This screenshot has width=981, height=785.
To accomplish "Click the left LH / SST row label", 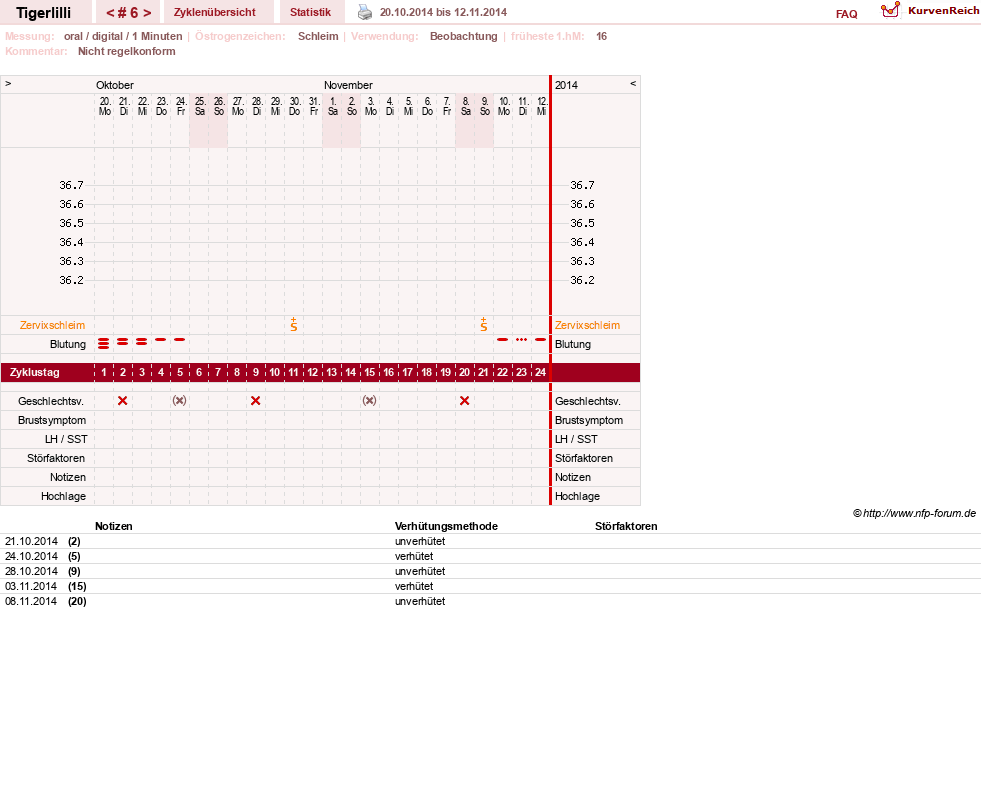I will click(x=66, y=439).
